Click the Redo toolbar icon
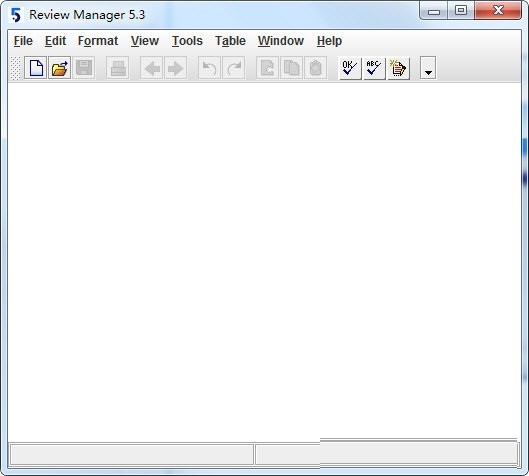This screenshot has width=529, height=476. click(233, 68)
